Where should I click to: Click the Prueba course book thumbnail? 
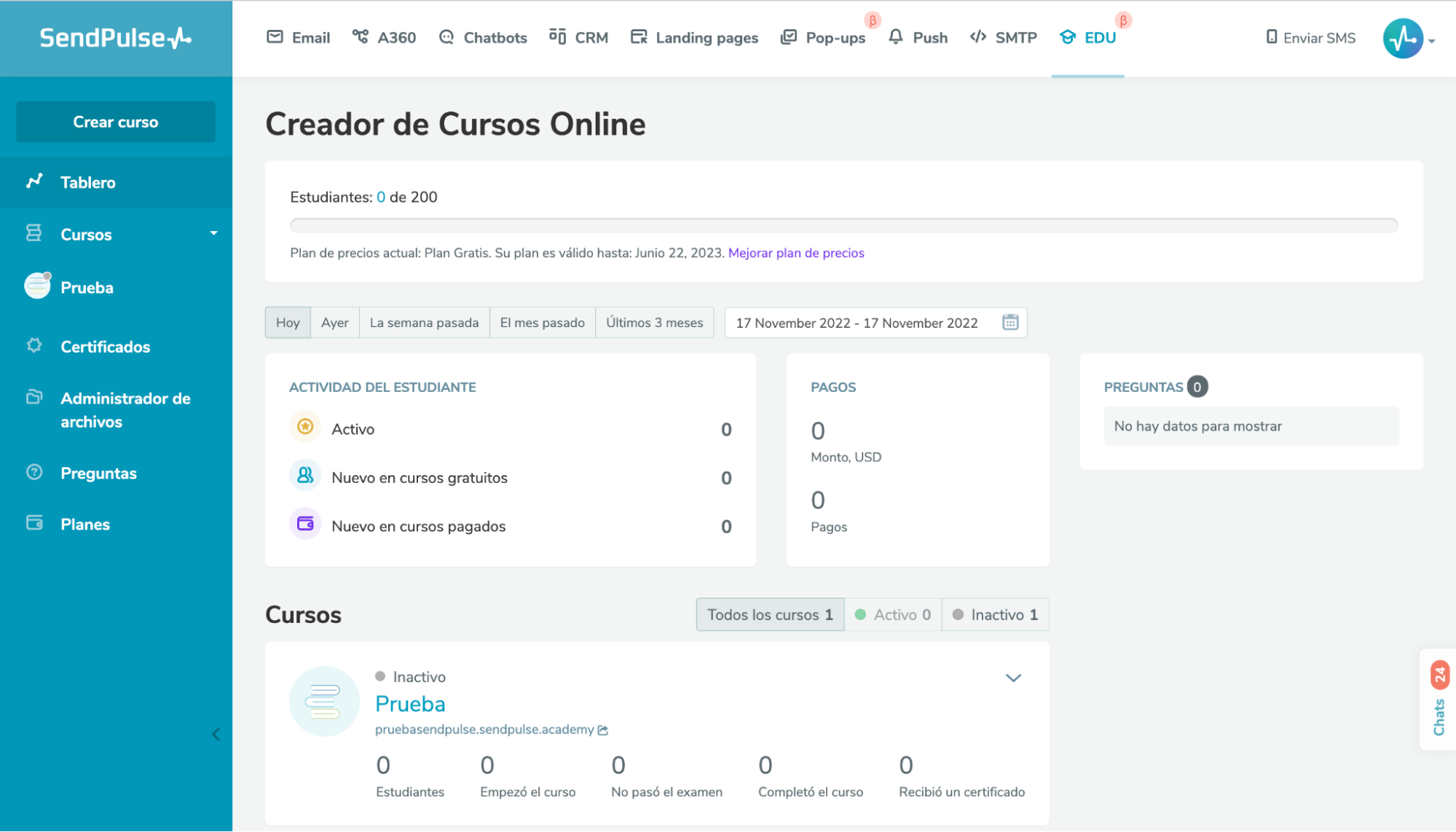[325, 702]
